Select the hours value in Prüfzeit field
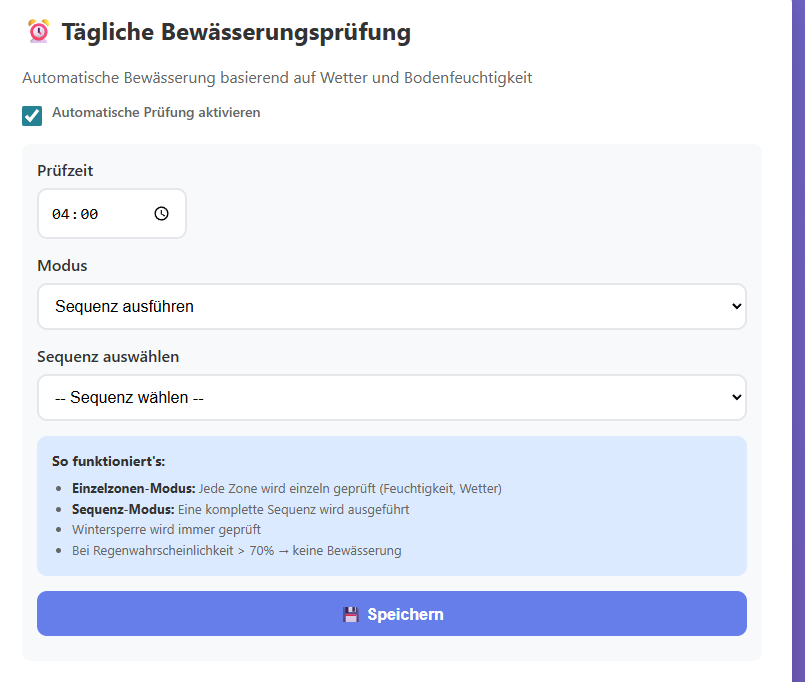The height and width of the screenshot is (682, 805). pos(60,215)
